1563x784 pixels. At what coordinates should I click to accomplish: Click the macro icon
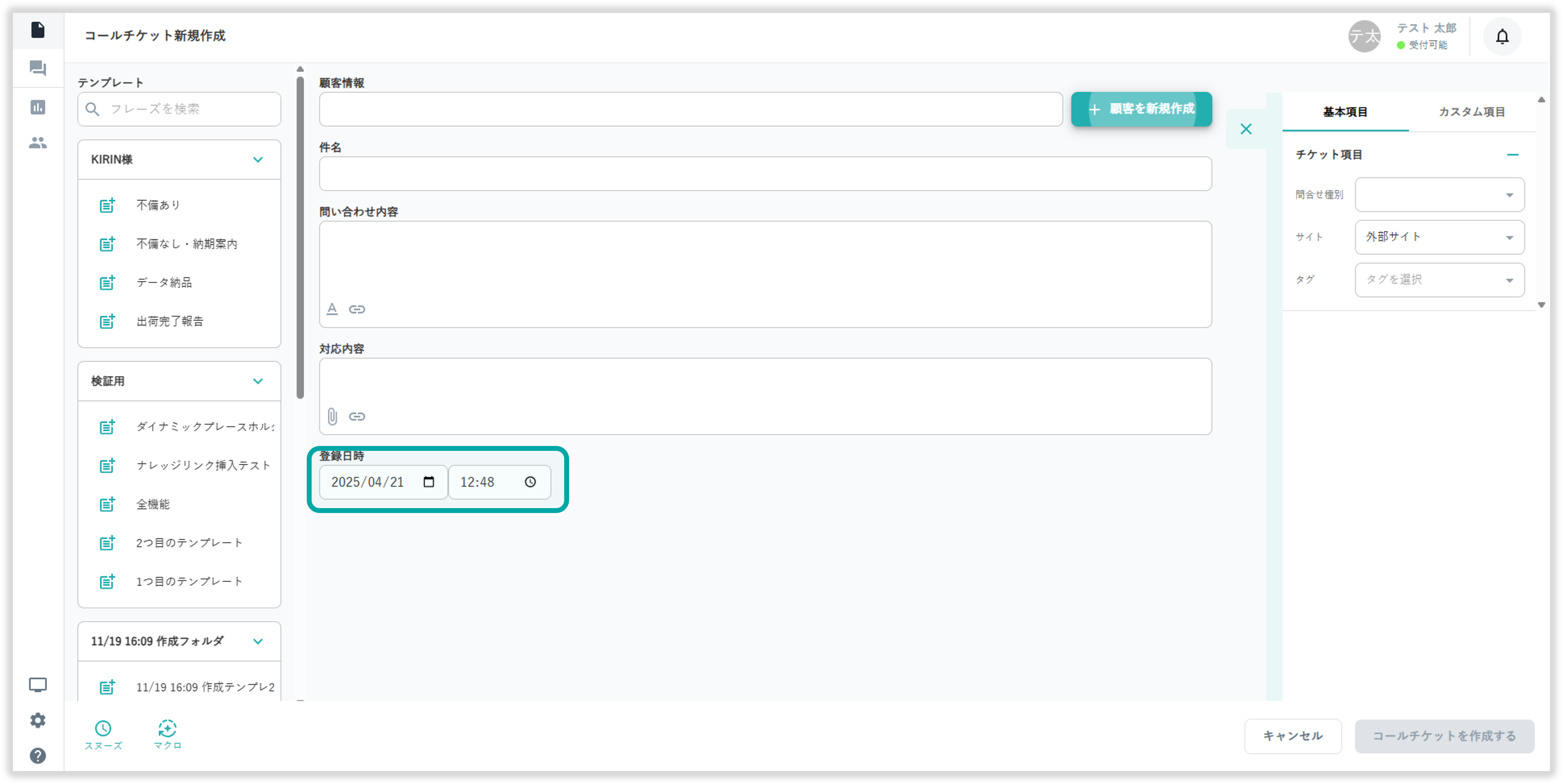167,728
